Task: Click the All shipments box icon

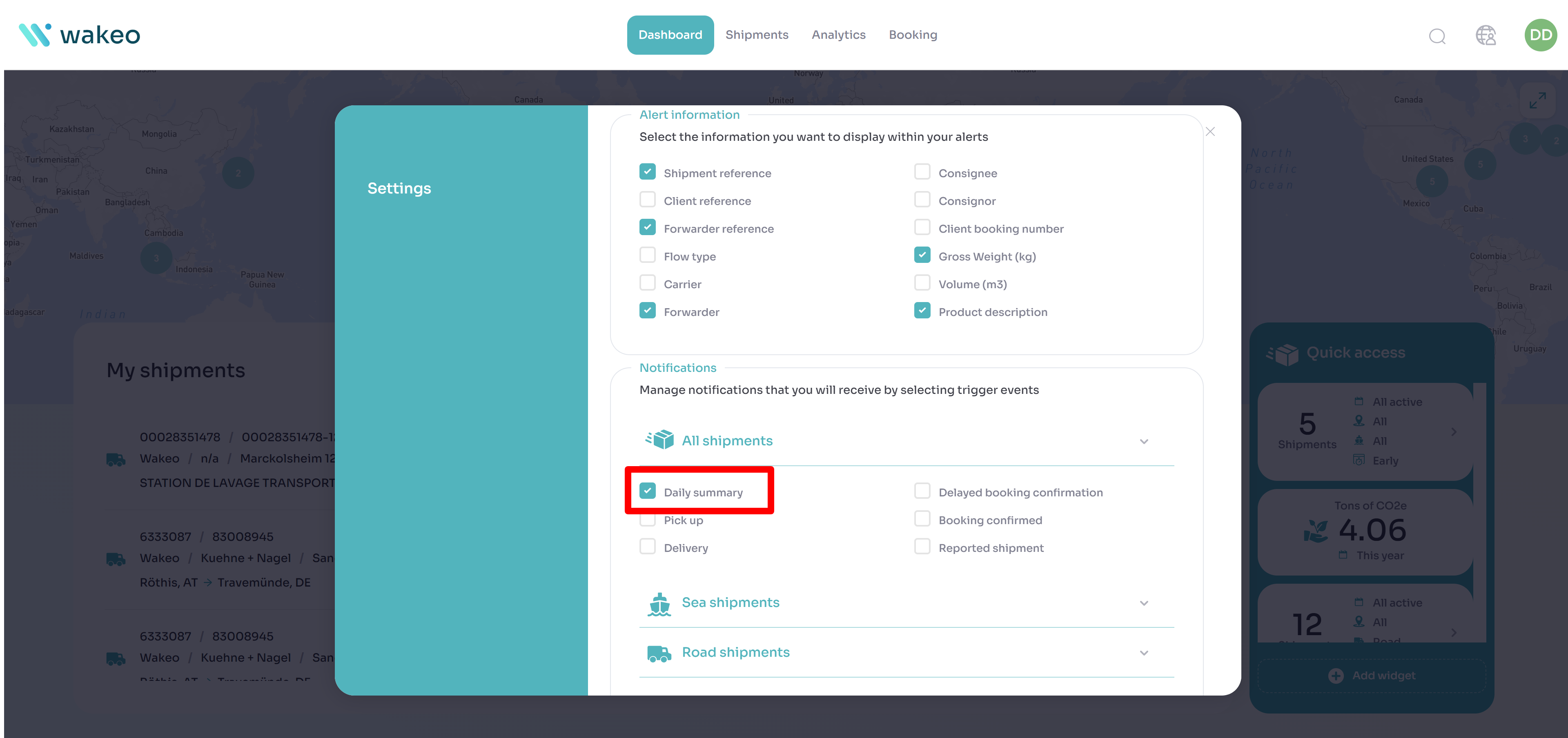Action: pos(659,440)
